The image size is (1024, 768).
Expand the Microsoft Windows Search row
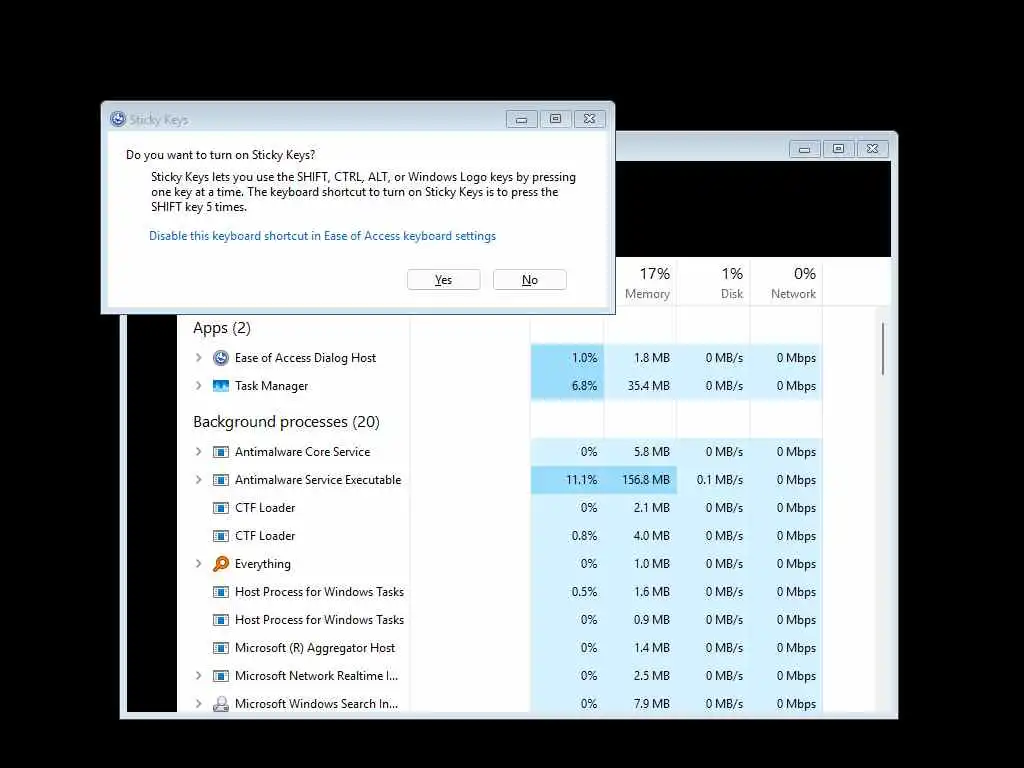click(x=199, y=704)
